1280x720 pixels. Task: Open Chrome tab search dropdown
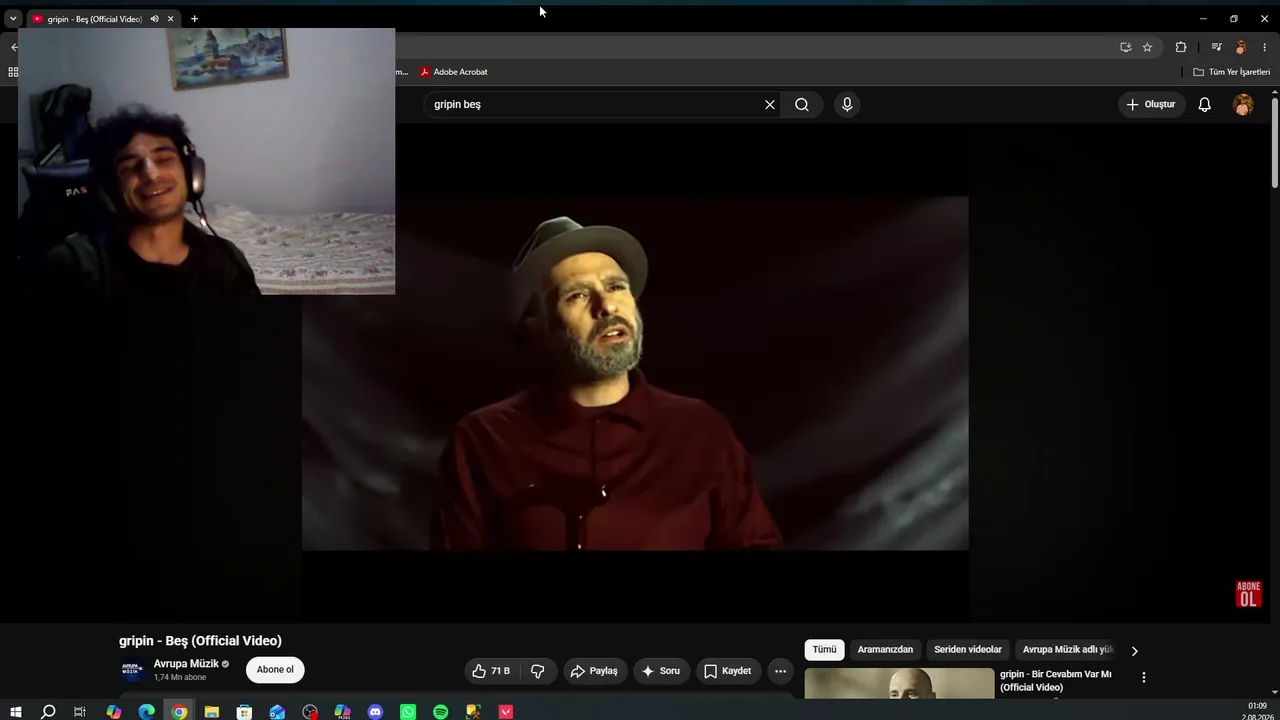tap(13, 19)
